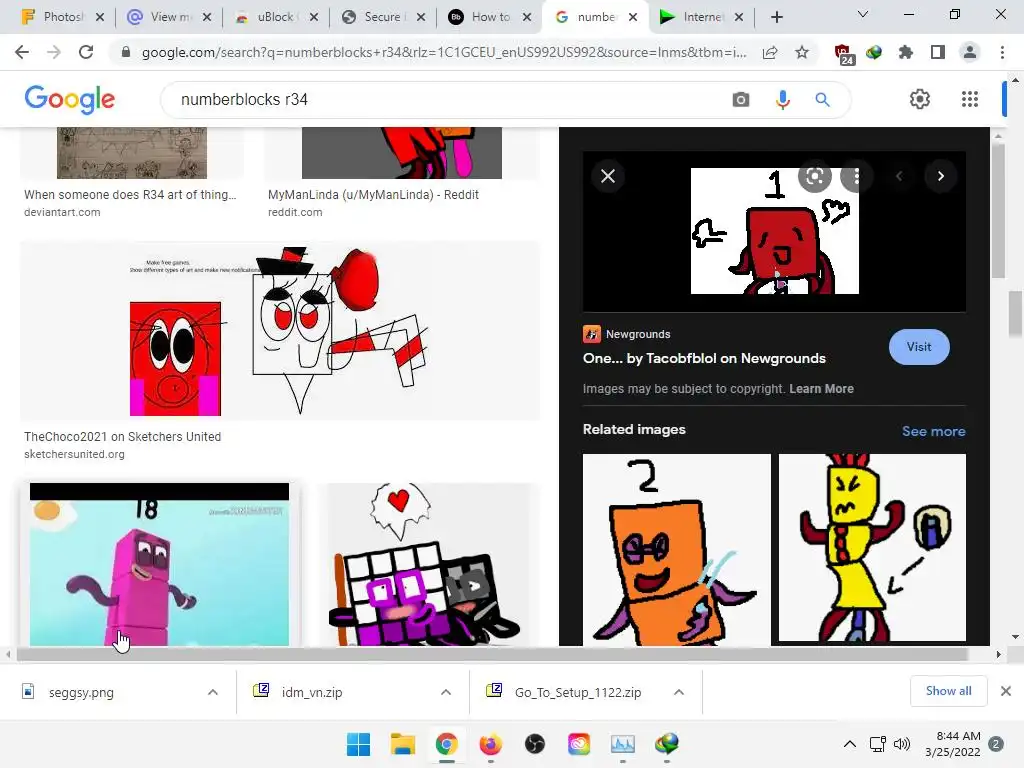The height and width of the screenshot is (768, 1024).
Task: Open a new browser tab
Action: [x=776, y=17]
